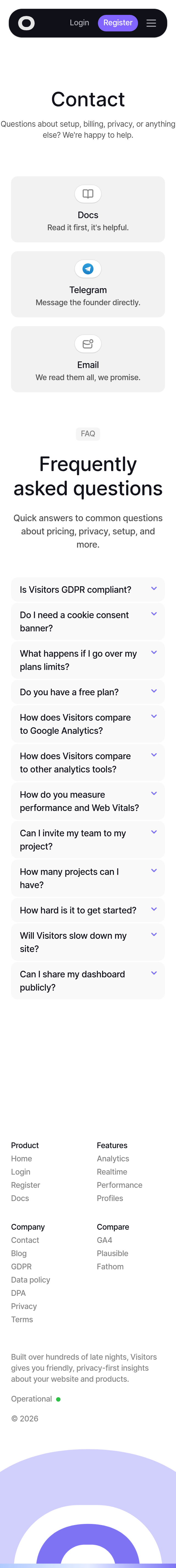Click the Plausible comparison link
Viewport: 176px width, 1568px height.
point(112,1253)
